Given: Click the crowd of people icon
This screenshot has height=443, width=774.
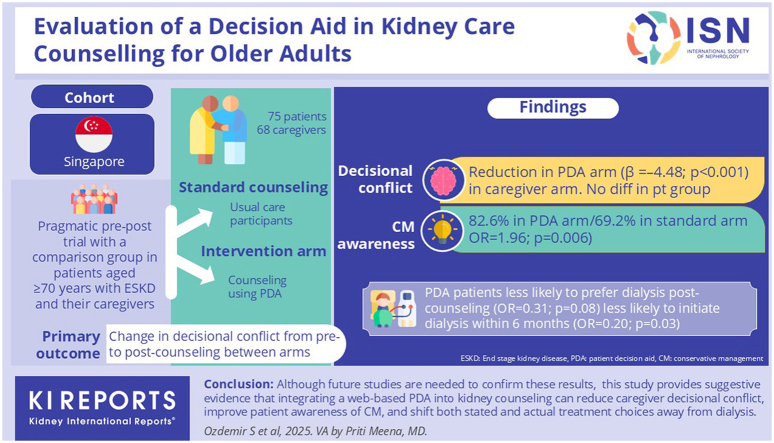Looking at the screenshot, I should pos(94,200).
